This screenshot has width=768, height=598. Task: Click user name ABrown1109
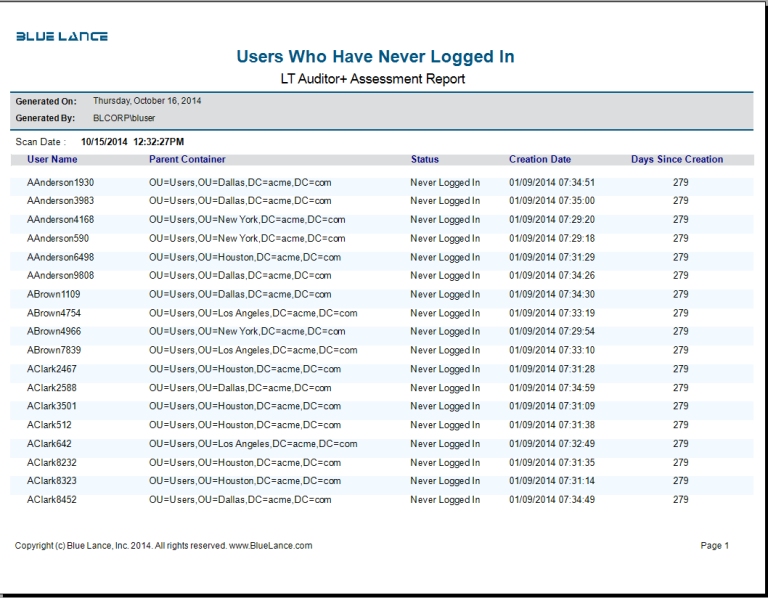point(54,295)
